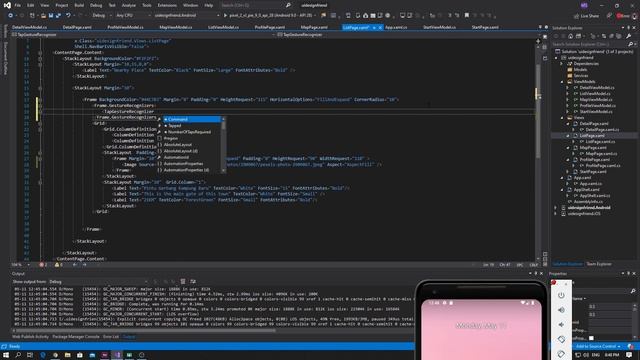
Task: Collapse the ViewModels folder in Solution Explorer
Action: pyautogui.click(x=562, y=82)
